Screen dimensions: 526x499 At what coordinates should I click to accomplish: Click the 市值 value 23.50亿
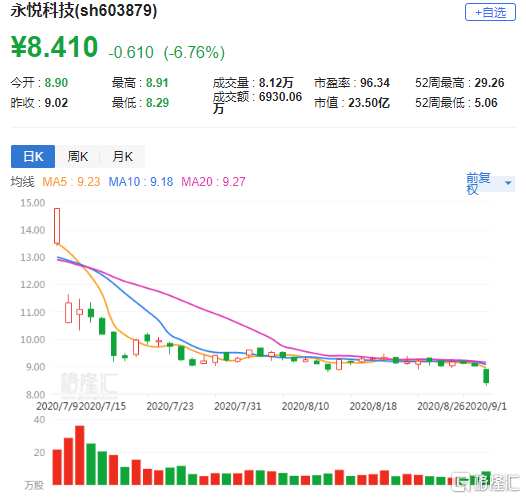click(369, 103)
